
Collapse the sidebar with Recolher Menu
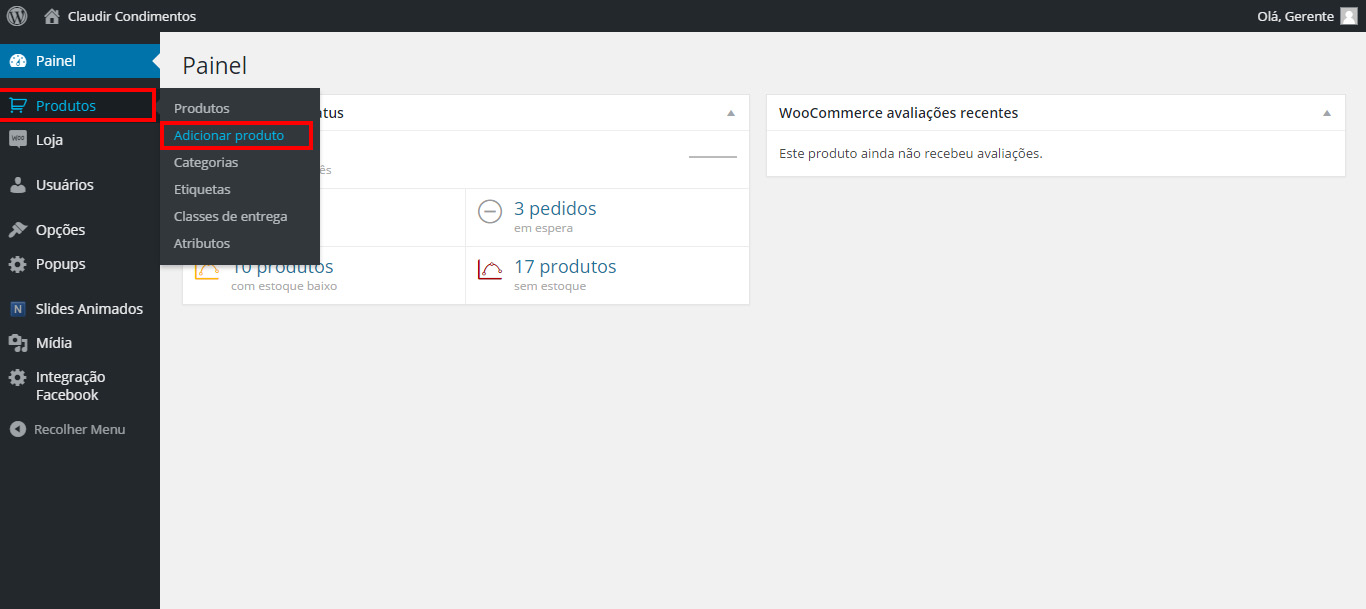point(68,429)
